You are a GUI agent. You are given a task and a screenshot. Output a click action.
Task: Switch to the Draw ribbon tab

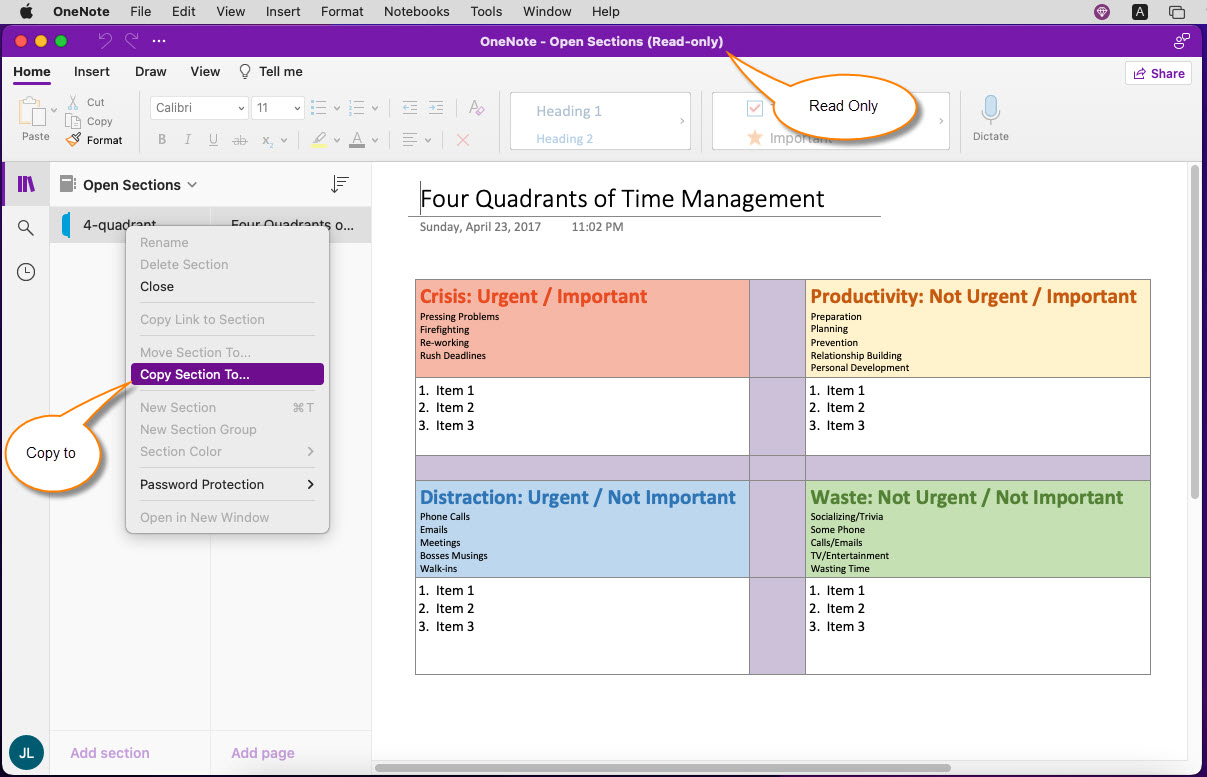click(151, 72)
